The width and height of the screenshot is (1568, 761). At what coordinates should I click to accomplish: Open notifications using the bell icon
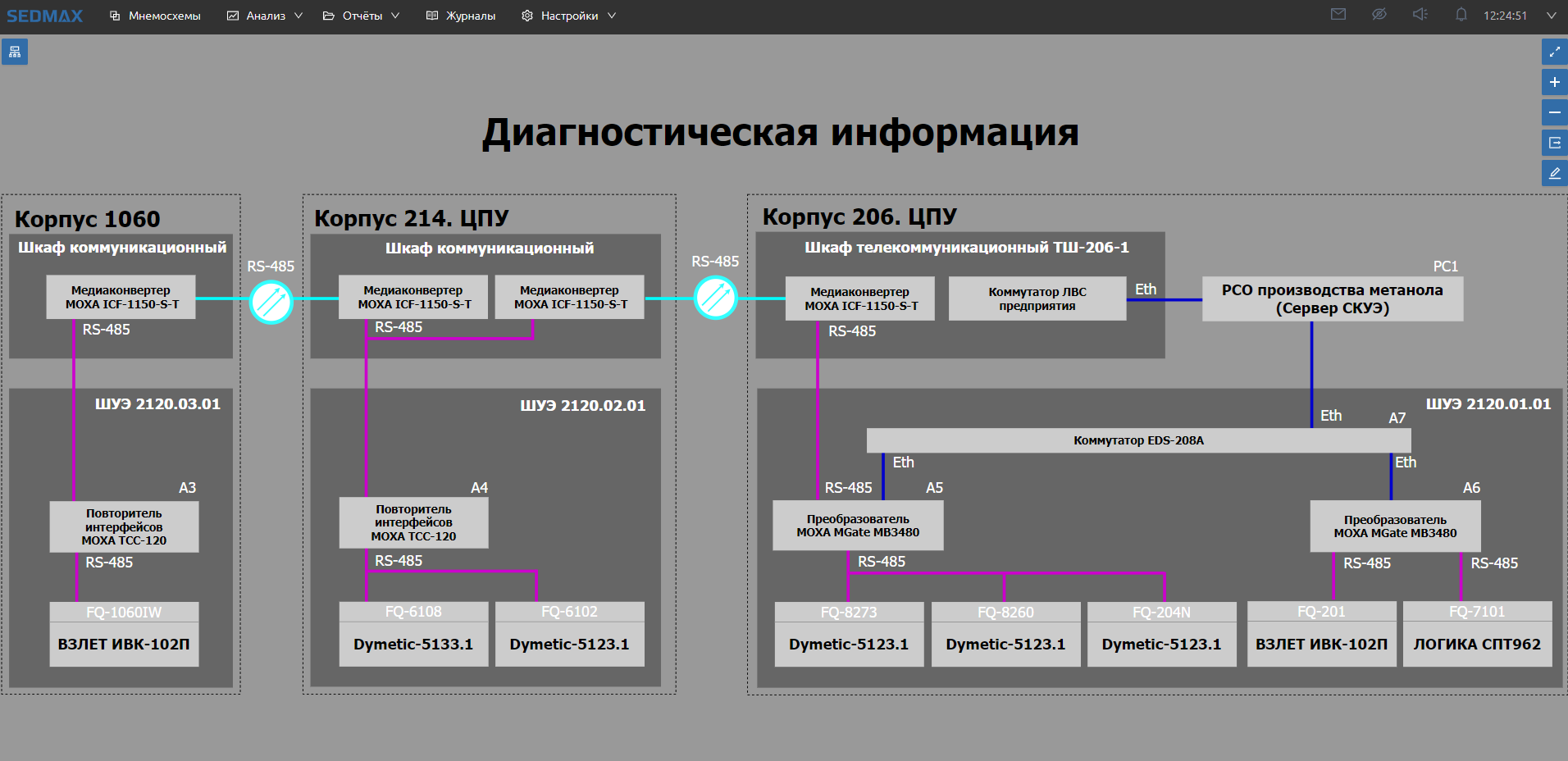1461,14
